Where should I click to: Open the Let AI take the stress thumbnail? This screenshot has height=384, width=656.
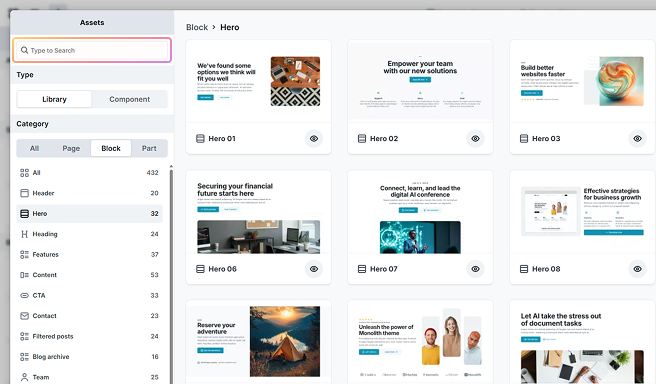tap(582, 341)
